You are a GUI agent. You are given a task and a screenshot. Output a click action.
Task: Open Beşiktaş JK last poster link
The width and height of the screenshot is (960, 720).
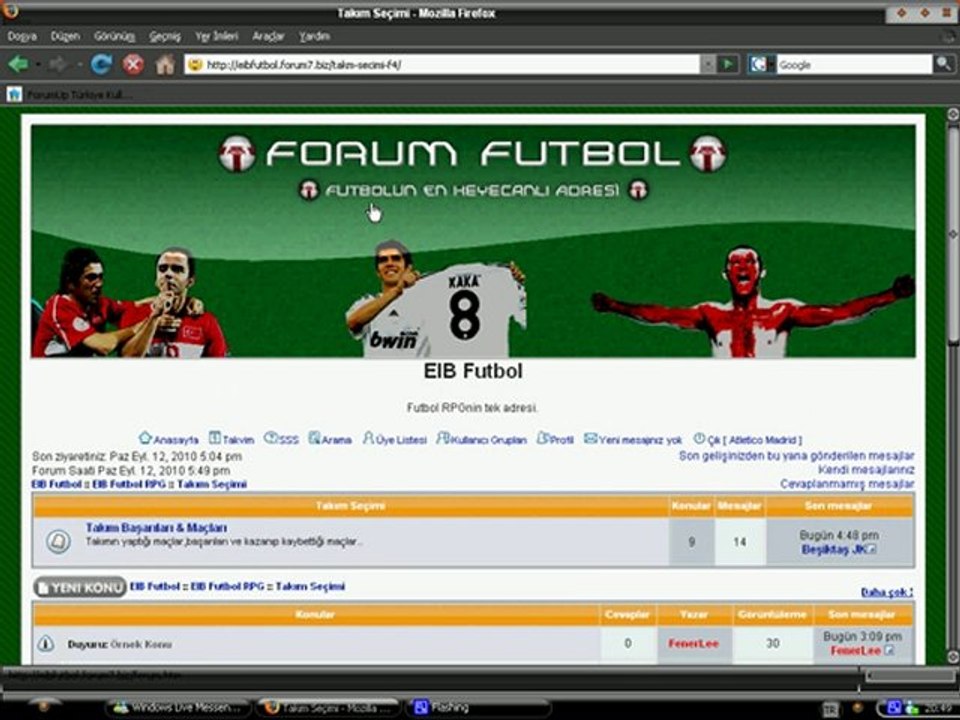pos(833,550)
